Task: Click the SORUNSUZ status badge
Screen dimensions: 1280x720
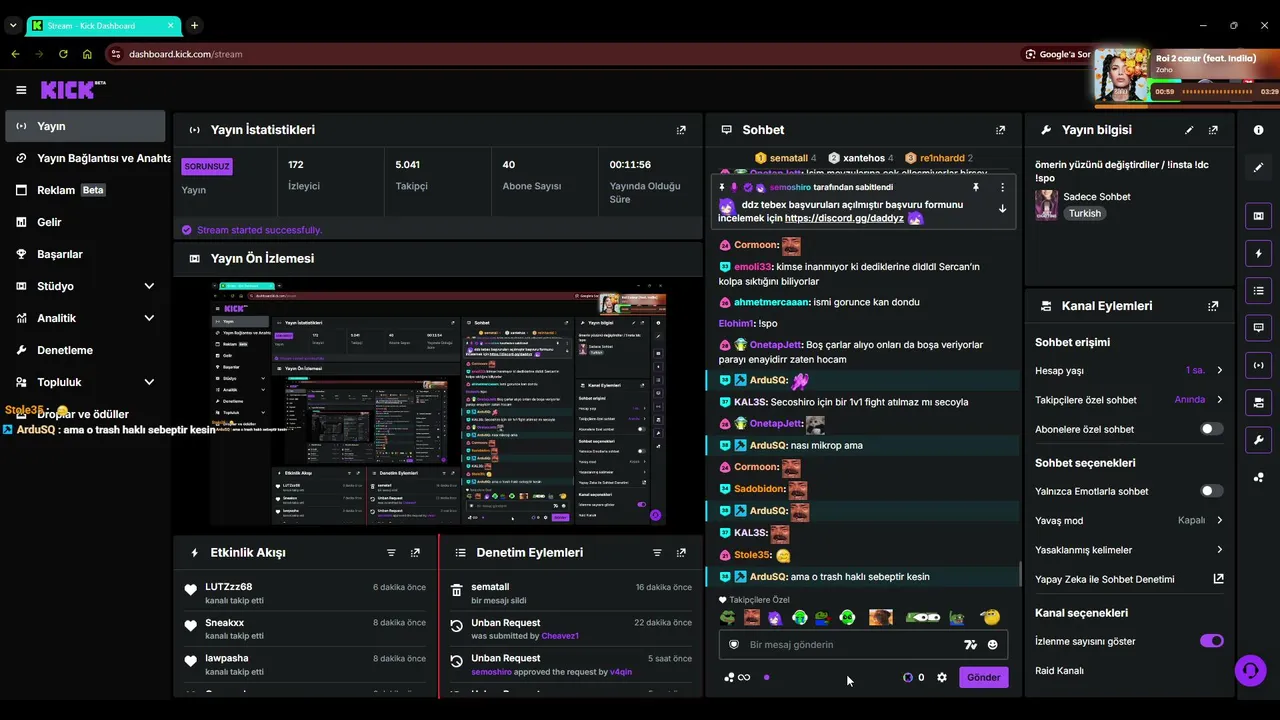Action: click(207, 166)
